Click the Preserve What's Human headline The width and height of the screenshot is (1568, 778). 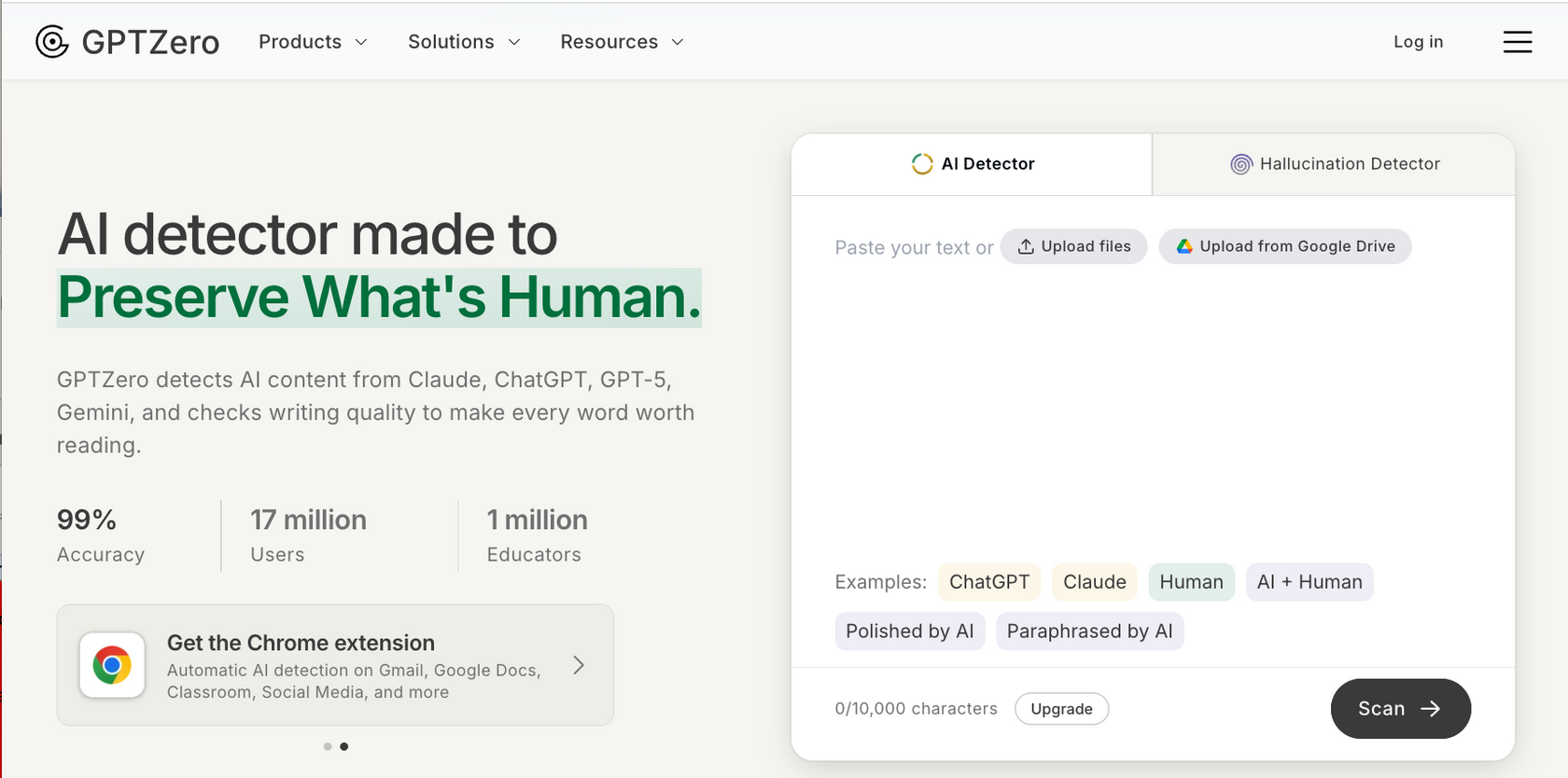click(379, 298)
